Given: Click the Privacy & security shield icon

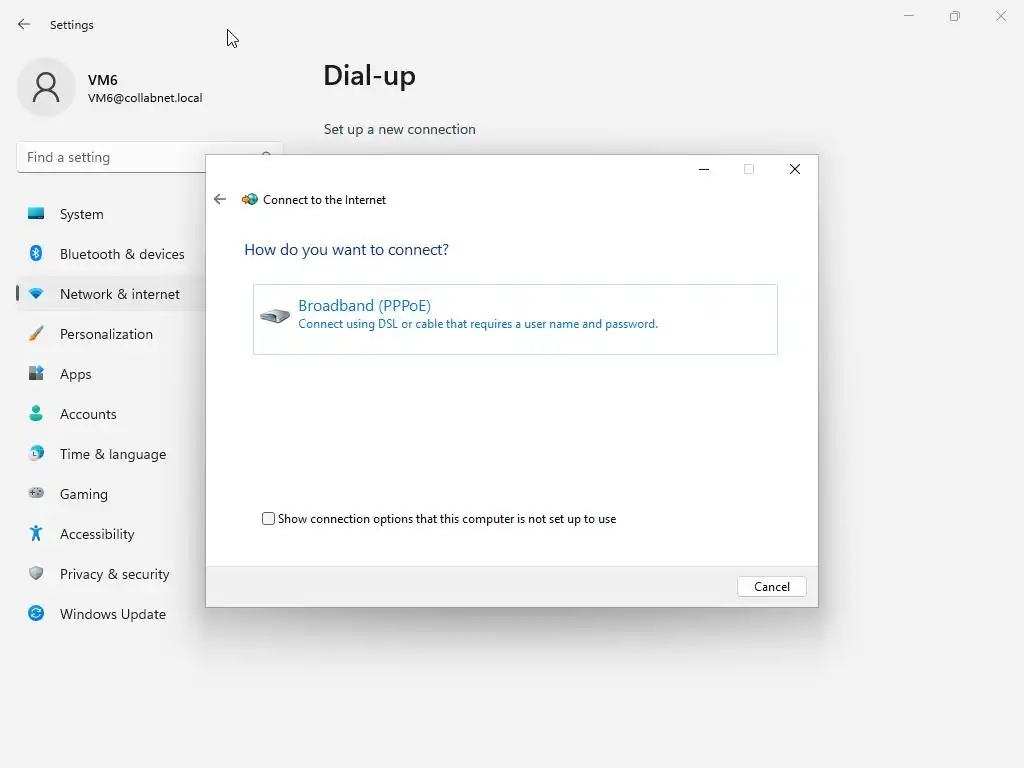Looking at the screenshot, I should [x=36, y=573].
